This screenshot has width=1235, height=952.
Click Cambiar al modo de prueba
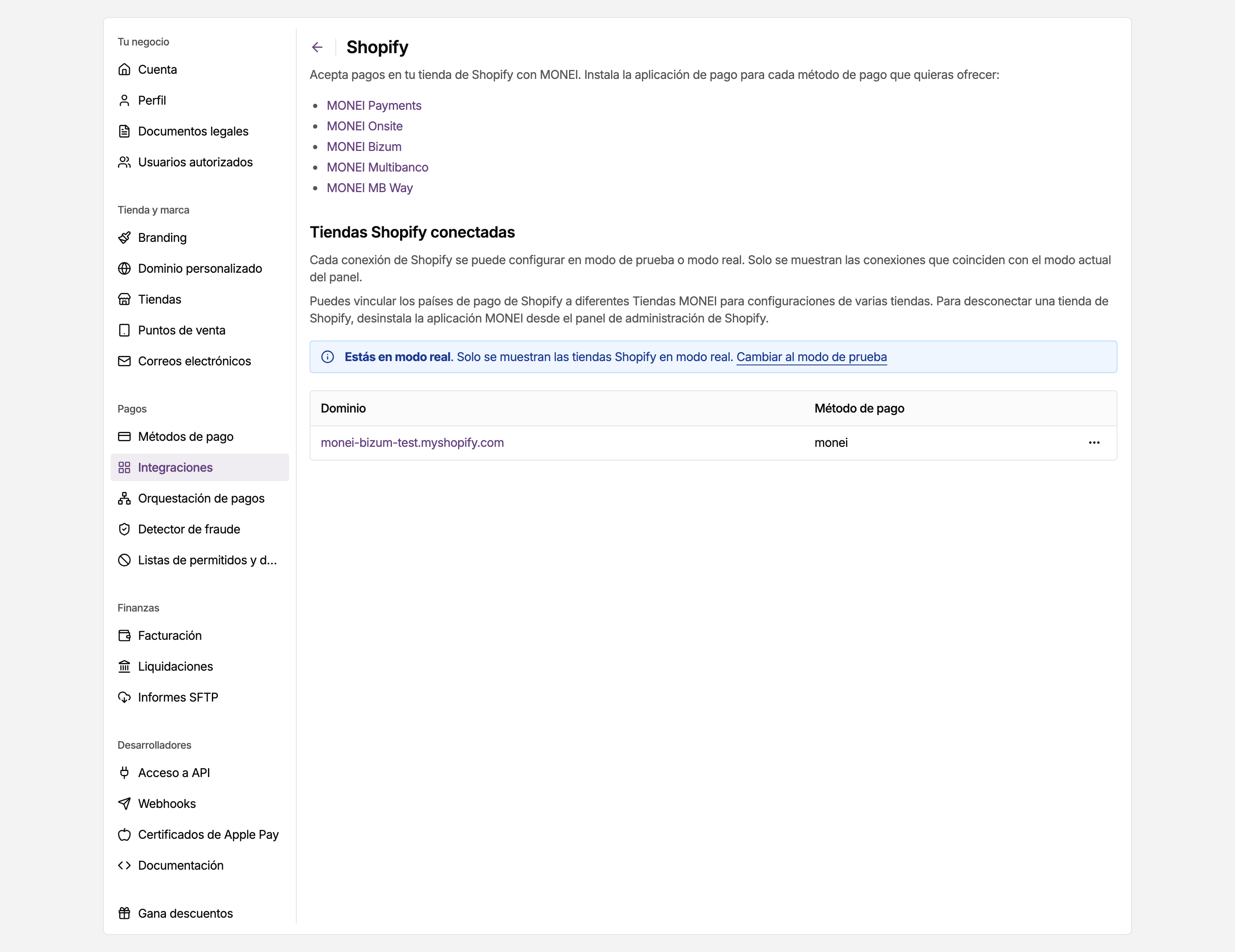tap(811, 357)
